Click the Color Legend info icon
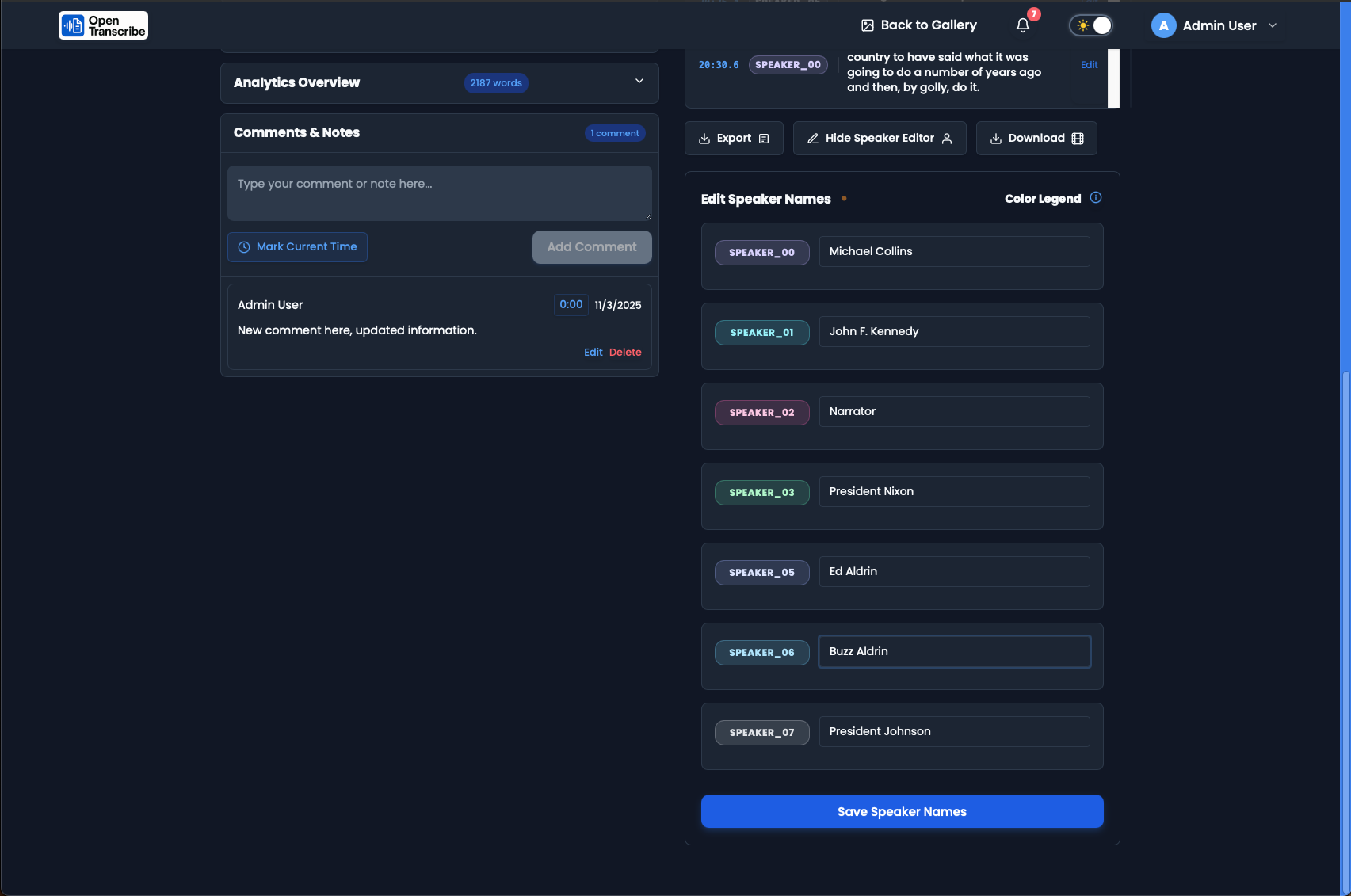The width and height of the screenshot is (1351, 896). tap(1096, 198)
